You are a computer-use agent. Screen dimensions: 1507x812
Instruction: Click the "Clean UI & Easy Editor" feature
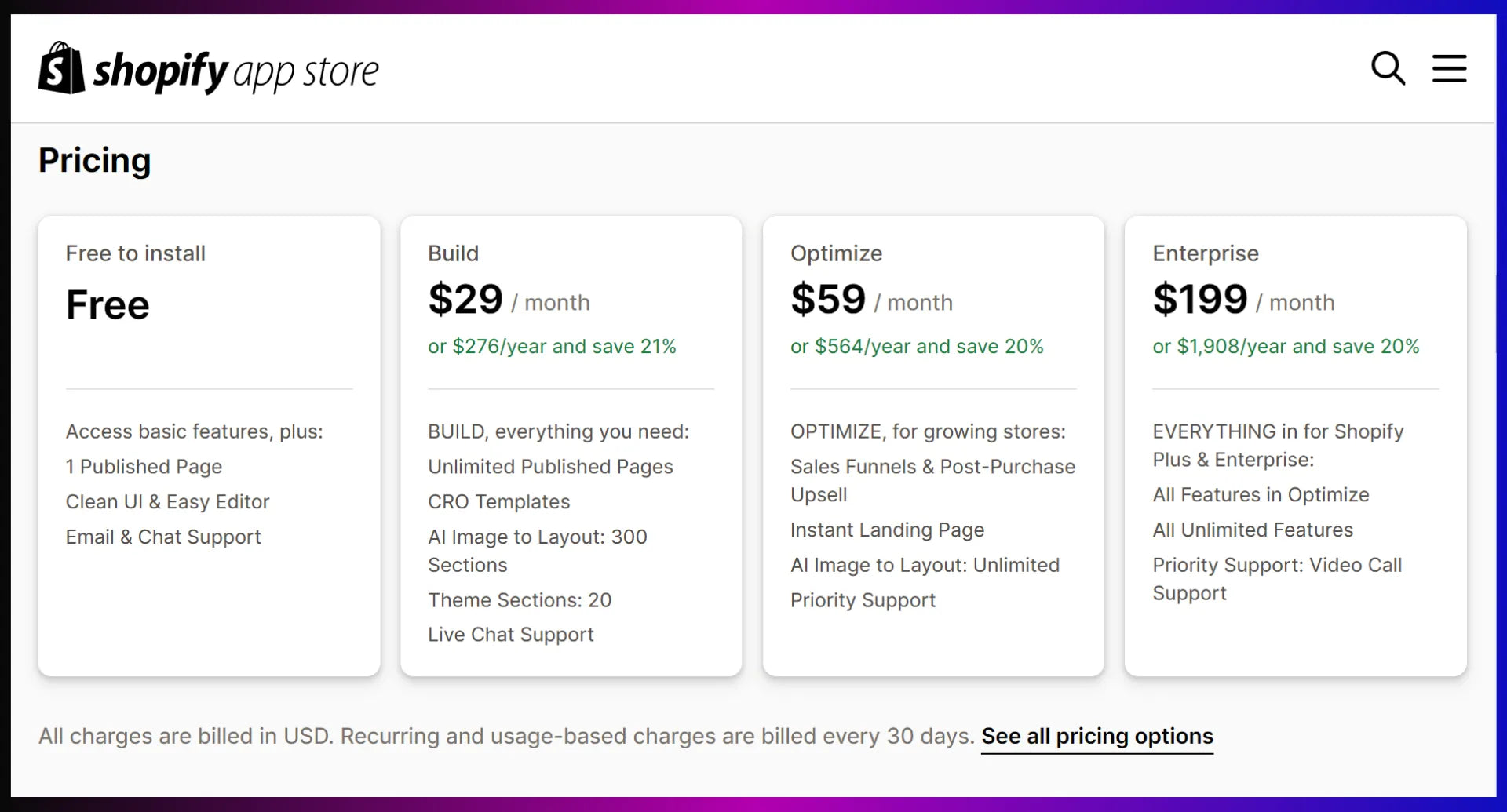point(168,502)
